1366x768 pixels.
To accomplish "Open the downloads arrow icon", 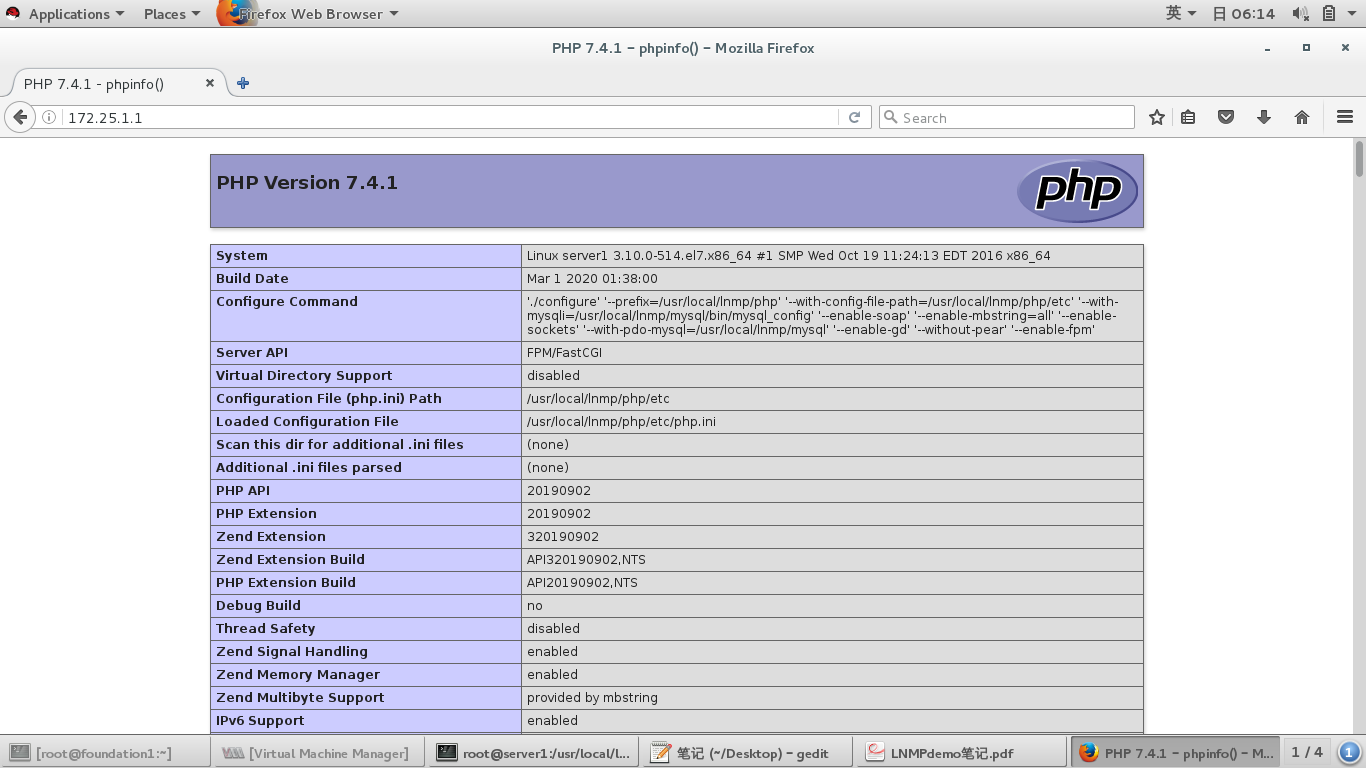I will pyautogui.click(x=1264, y=117).
